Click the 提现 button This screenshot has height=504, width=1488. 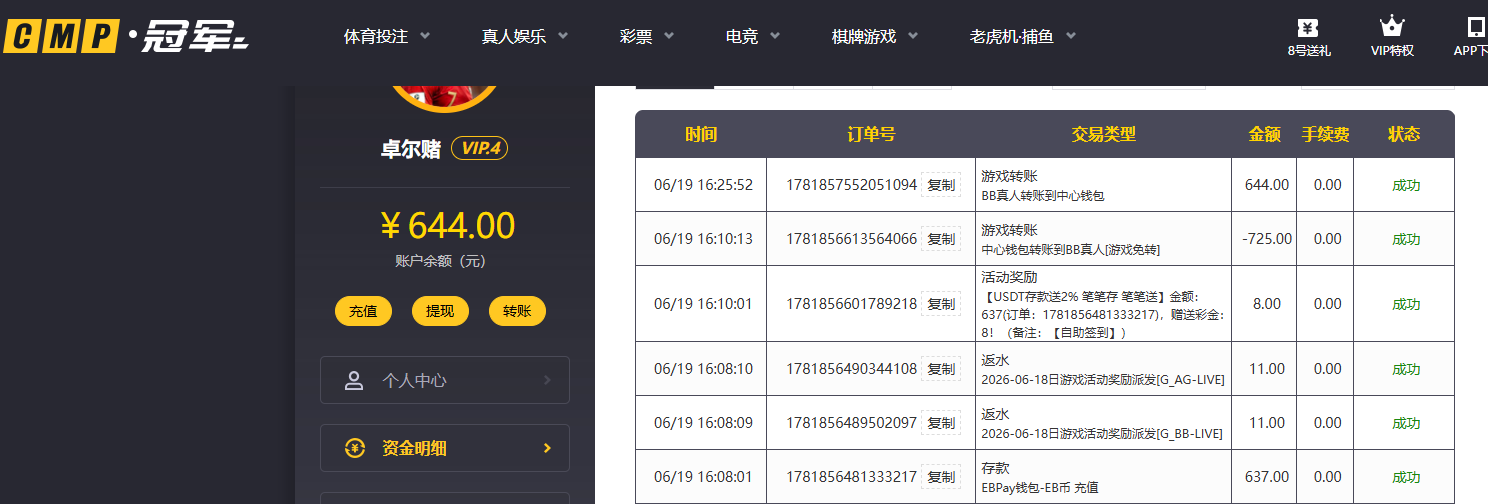coord(440,311)
